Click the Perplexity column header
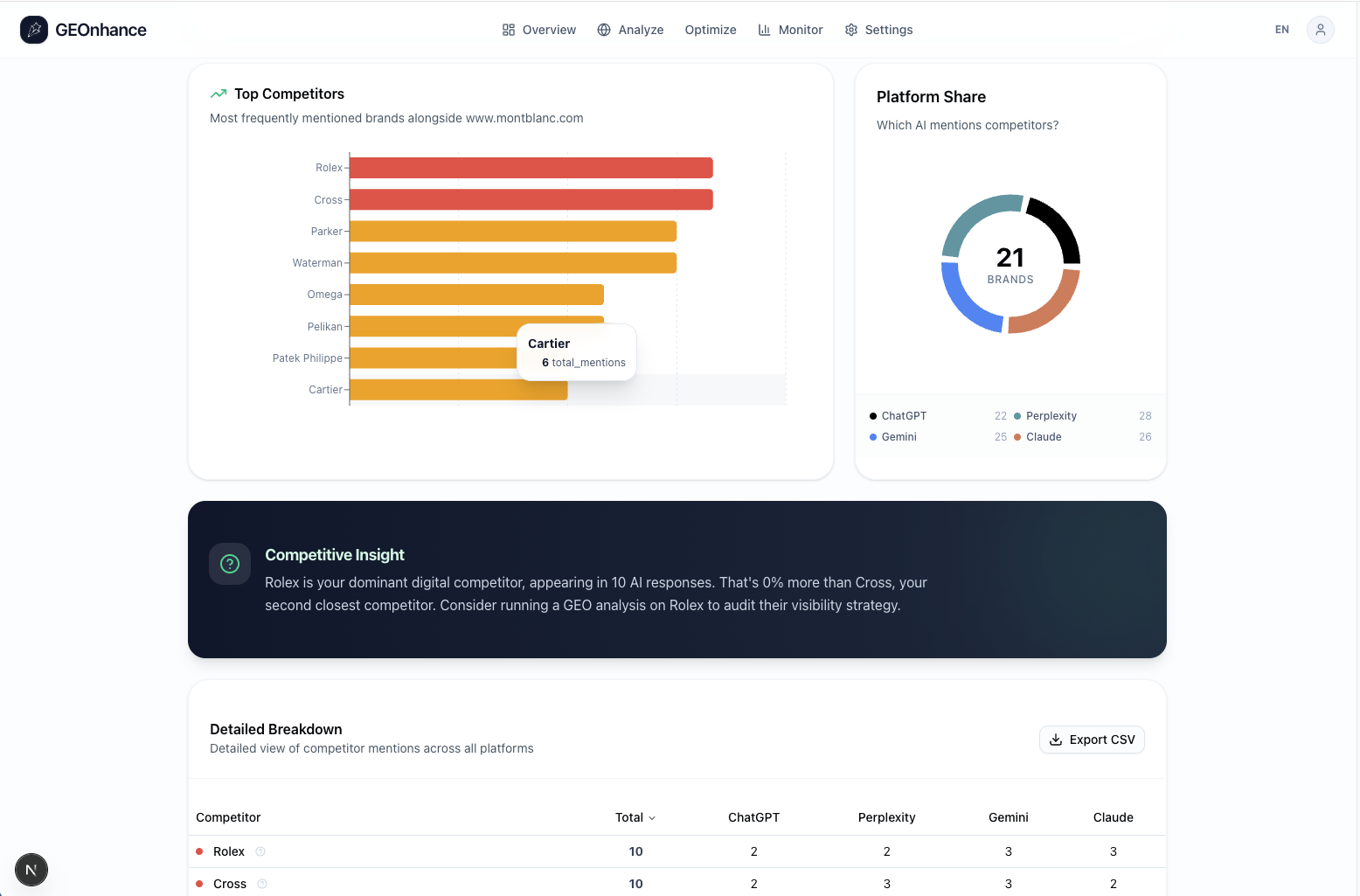Viewport: 1360px width, 896px height. coord(886,817)
